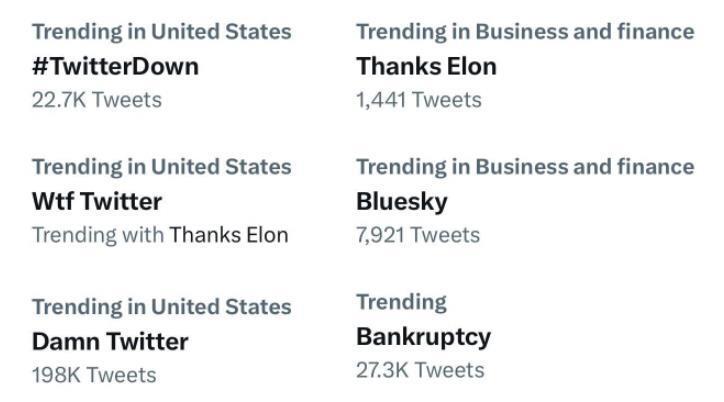Click 'Trending' label above Bankruptcy
This screenshot has height=402, width=724.
[x=401, y=303]
